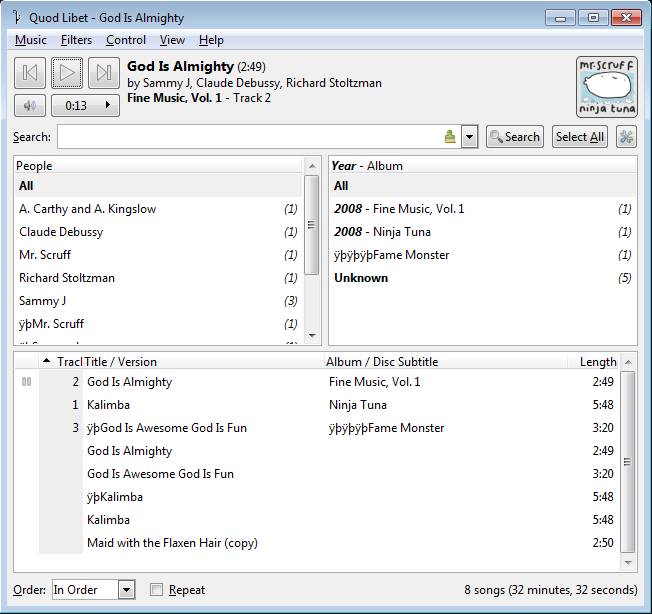The width and height of the screenshot is (652, 614).
Task: Open the volume speaker button
Action: 30,106
